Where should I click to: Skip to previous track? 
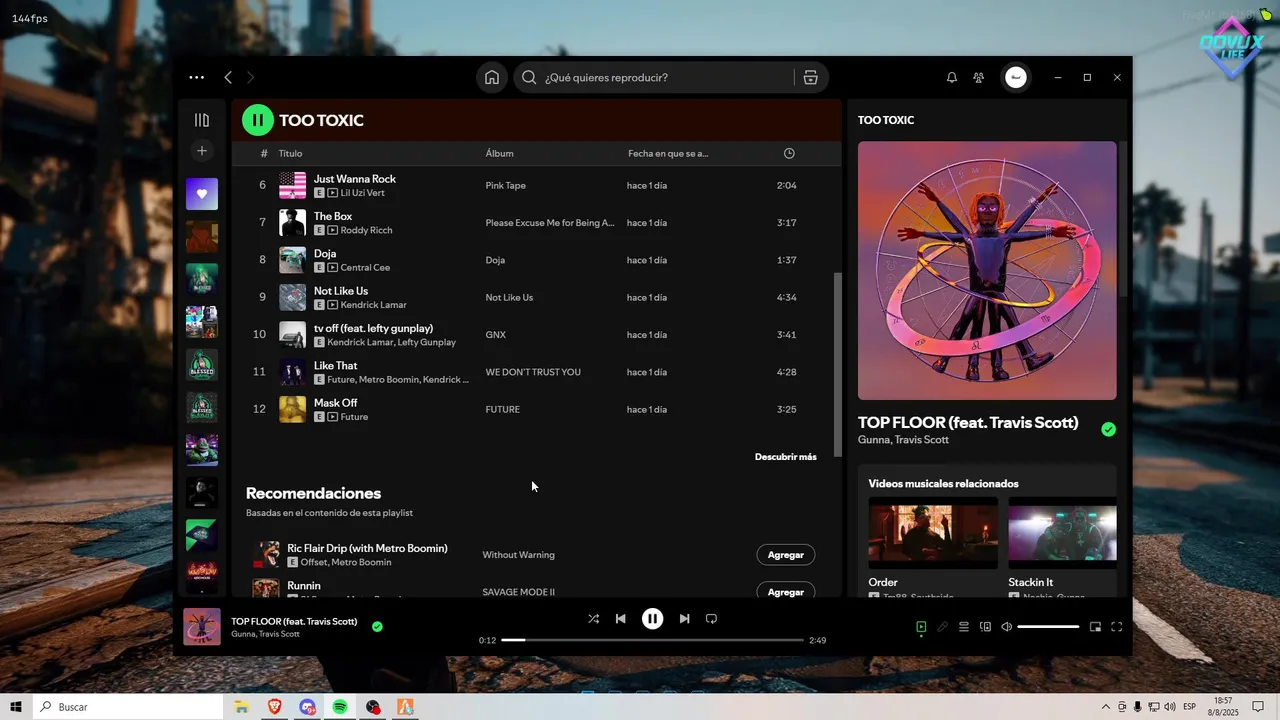(620, 619)
